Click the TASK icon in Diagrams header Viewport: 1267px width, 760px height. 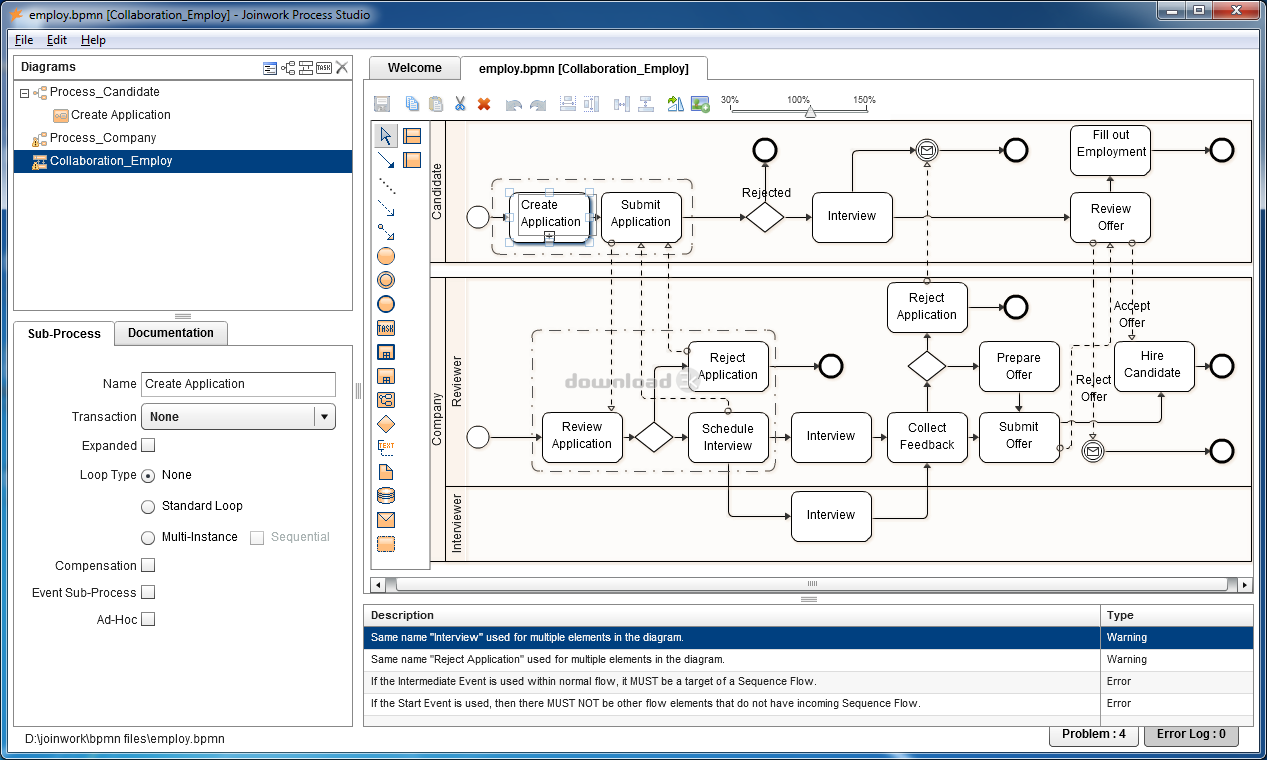(x=324, y=68)
